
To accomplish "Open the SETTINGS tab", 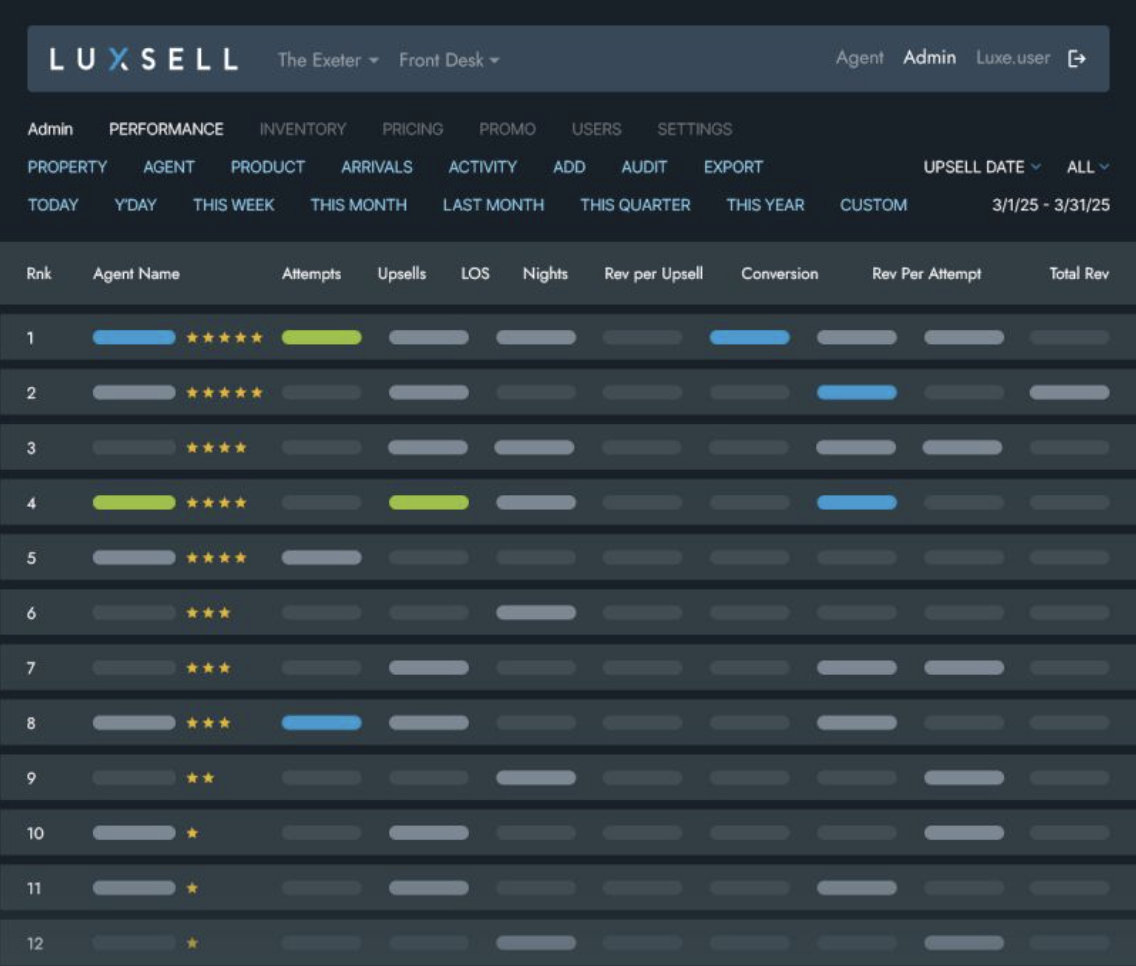I will pyautogui.click(x=695, y=129).
